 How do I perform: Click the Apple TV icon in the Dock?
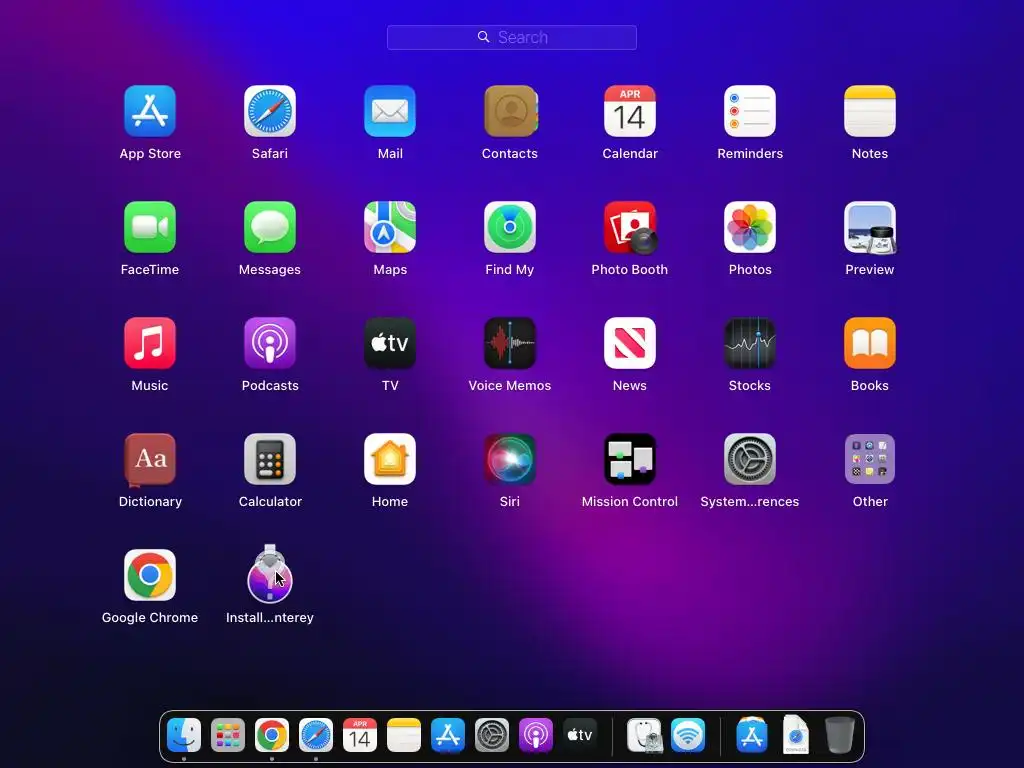[x=580, y=735]
